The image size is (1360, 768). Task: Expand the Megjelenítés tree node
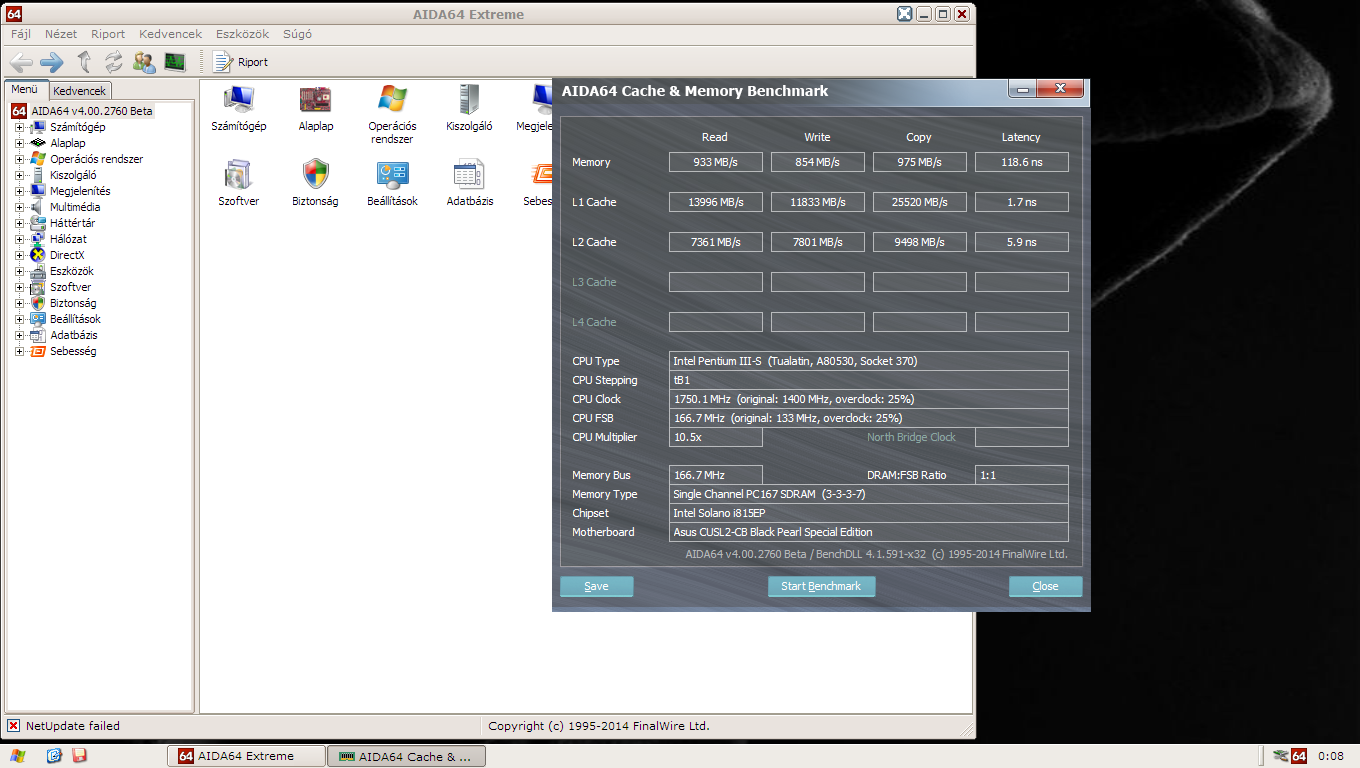(19, 191)
